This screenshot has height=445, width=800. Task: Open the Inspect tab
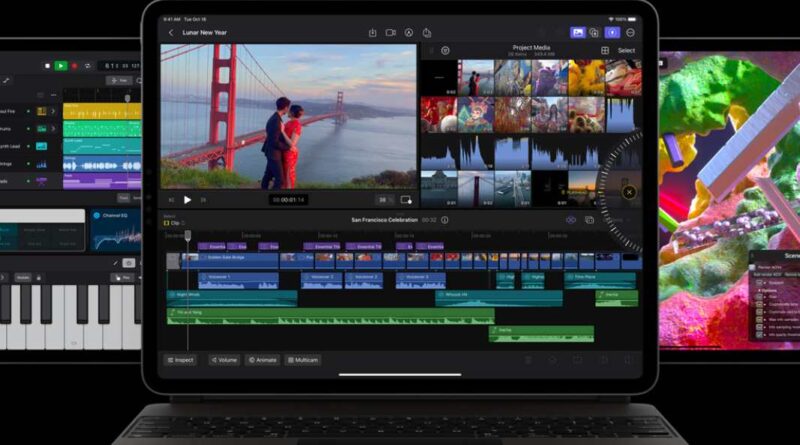pyautogui.click(x=181, y=360)
